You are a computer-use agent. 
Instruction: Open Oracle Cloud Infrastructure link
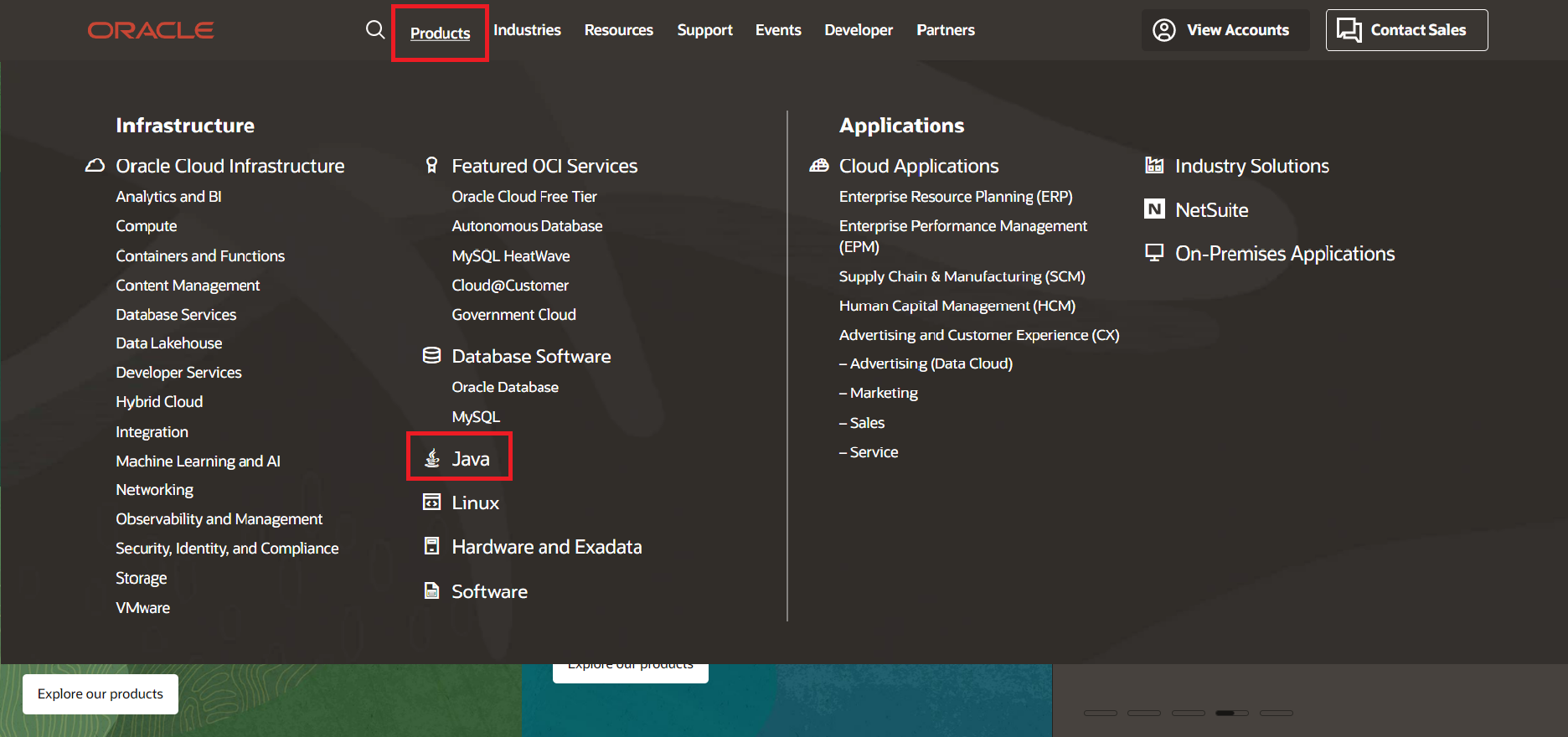tap(230, 166)
